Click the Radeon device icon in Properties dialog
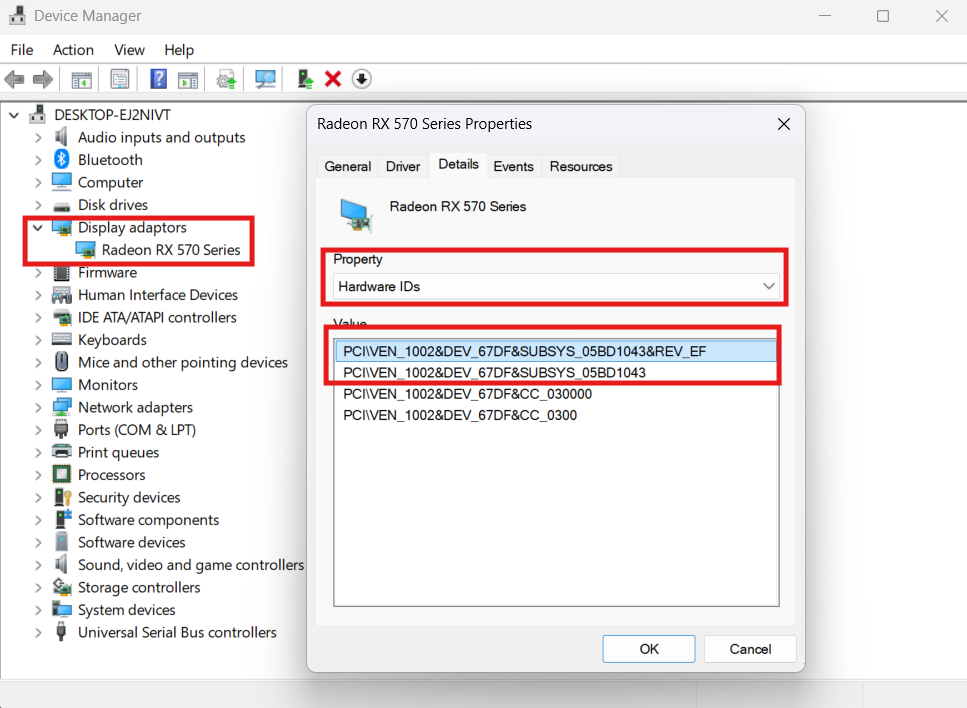The height and width of the screenshot is (708, 967). pos(356,215)
